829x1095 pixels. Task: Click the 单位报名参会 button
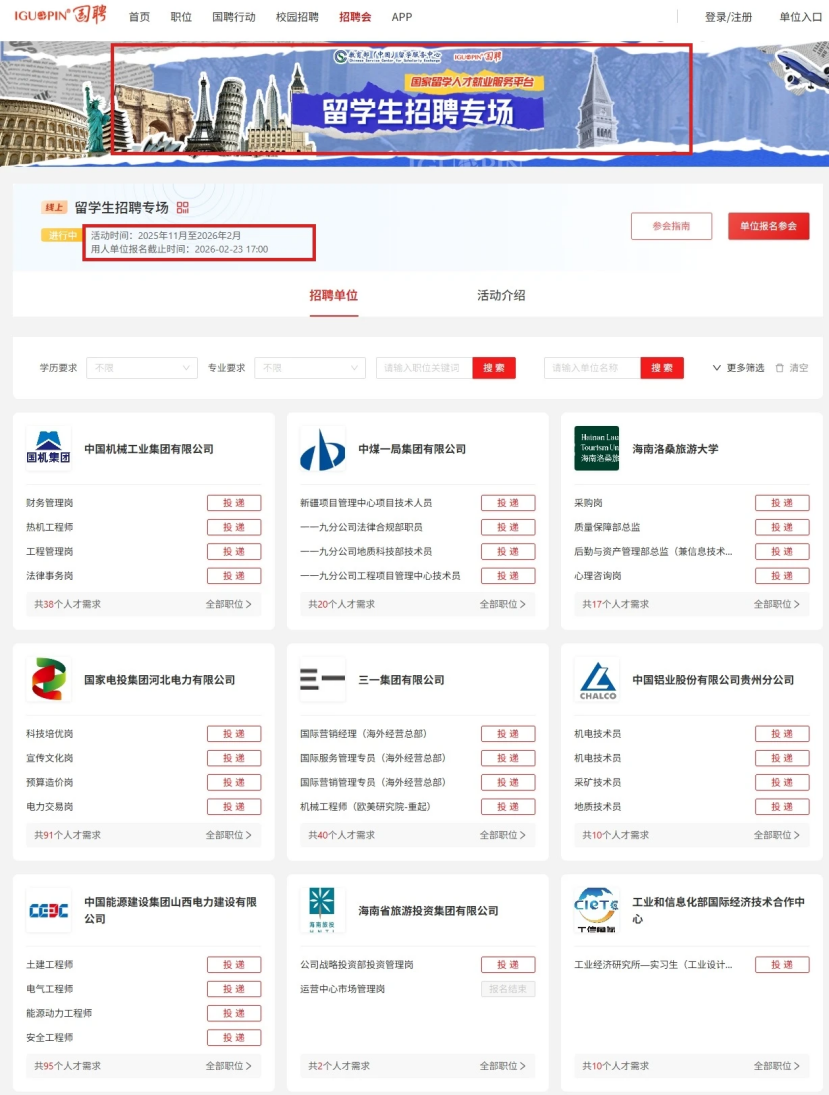tap(768, 226)
